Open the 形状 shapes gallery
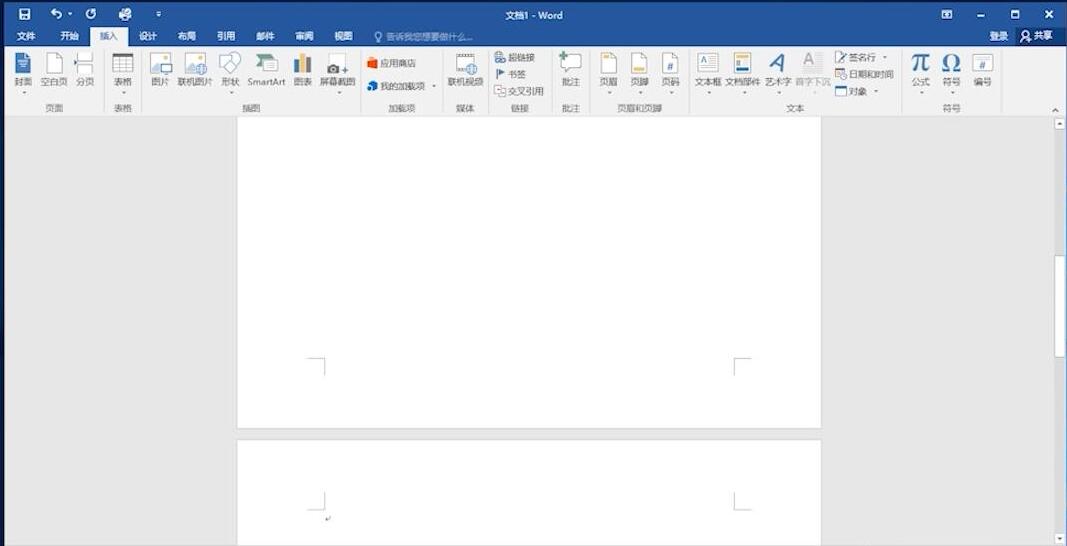 tap(230, 73)
